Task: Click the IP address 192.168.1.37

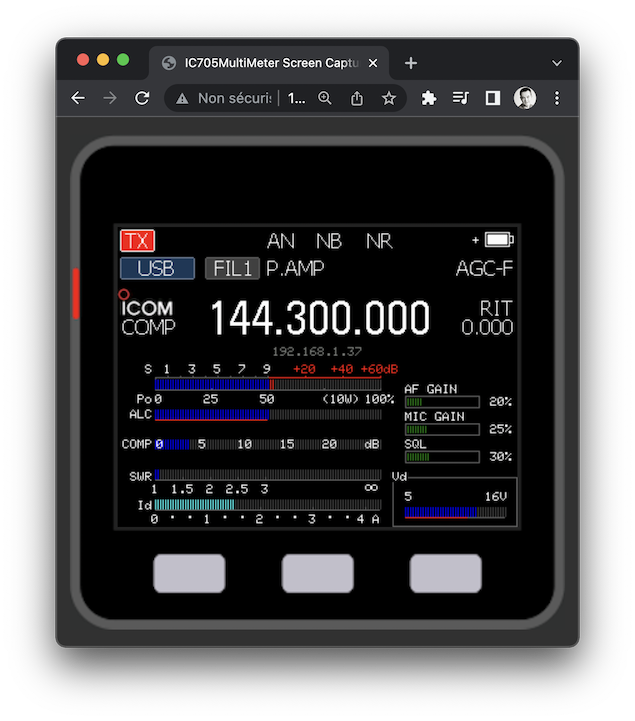Action: coord(317,352)
